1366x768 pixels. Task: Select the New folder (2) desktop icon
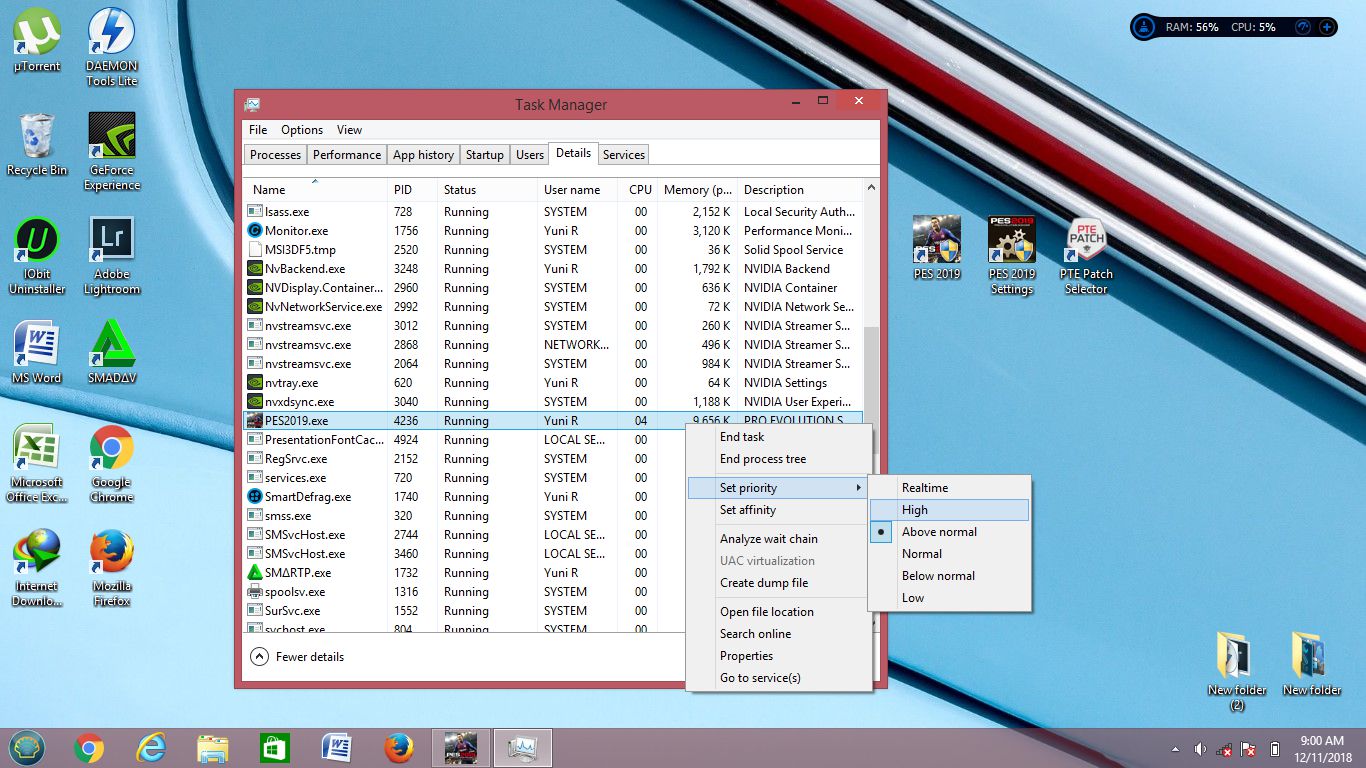click(x=1237, y=671)
